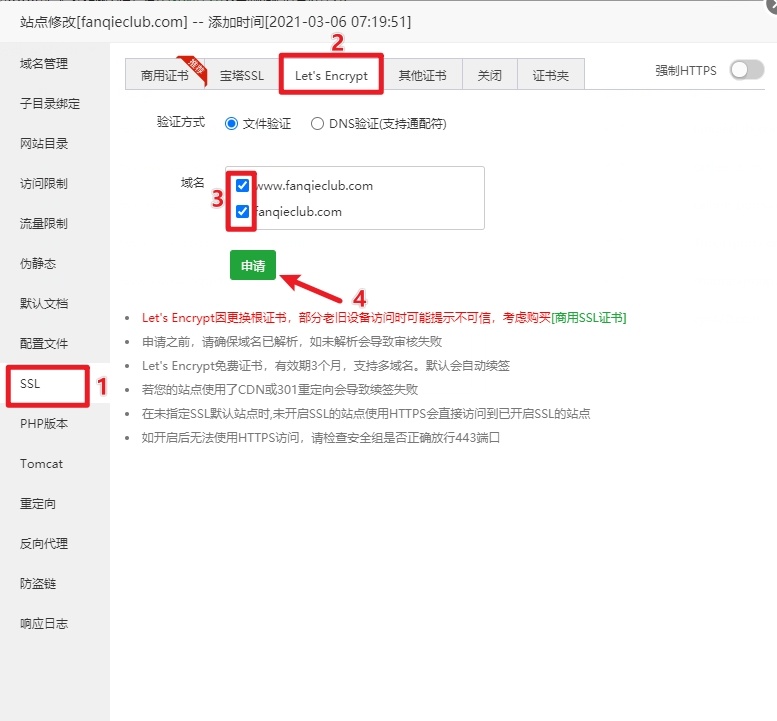Click the note 有效期3个月 free certificate
This screenshot has width=777, height=721.
pyautogui.click(x=326, y=366)
